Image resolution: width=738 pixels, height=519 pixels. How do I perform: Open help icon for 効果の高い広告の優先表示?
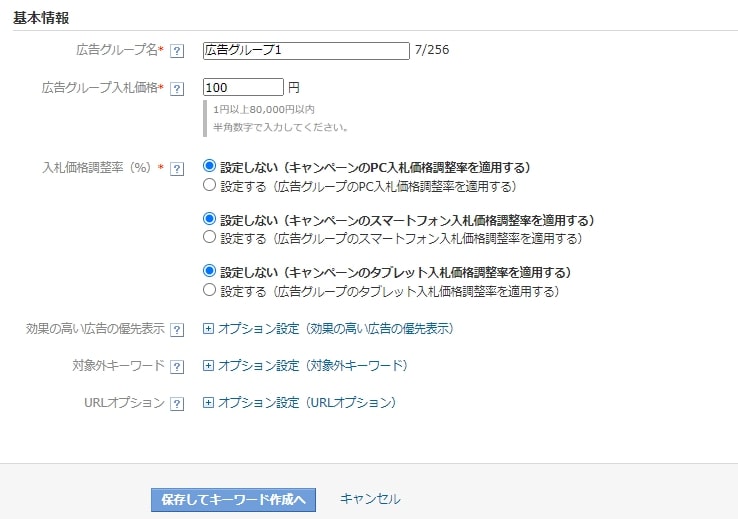pyautogui.click(x=176, y=330)
